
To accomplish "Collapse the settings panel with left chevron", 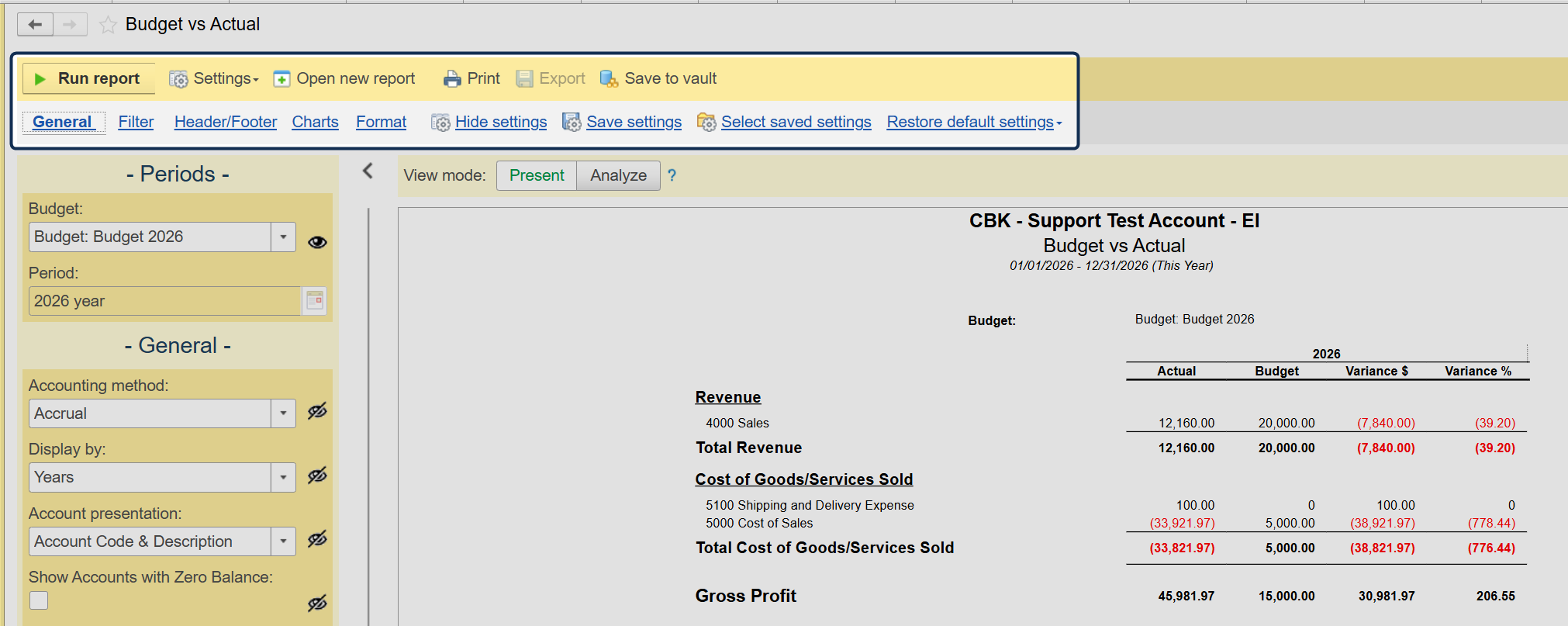I will (368, 171).
